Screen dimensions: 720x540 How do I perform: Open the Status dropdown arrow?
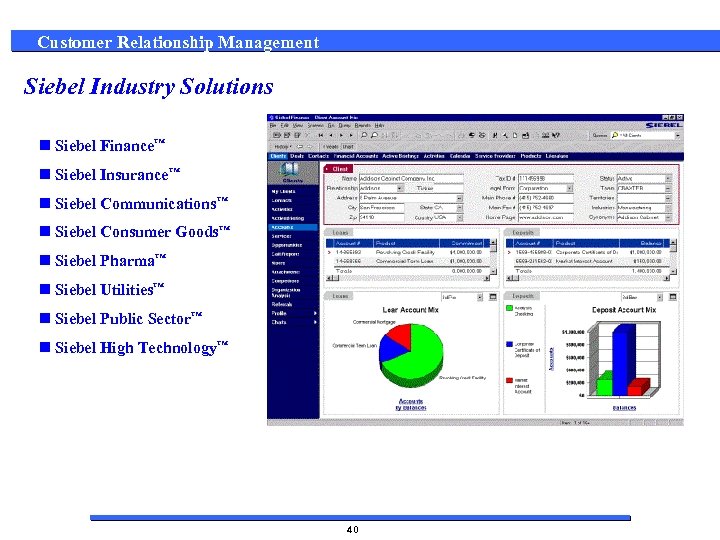pos(668,179)
